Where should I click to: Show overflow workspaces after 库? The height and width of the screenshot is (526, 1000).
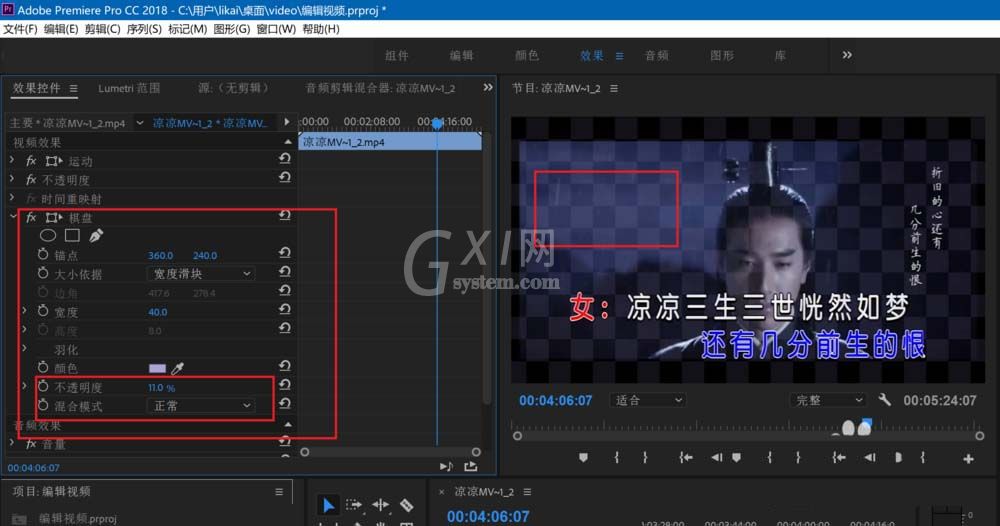coord(847,55)
